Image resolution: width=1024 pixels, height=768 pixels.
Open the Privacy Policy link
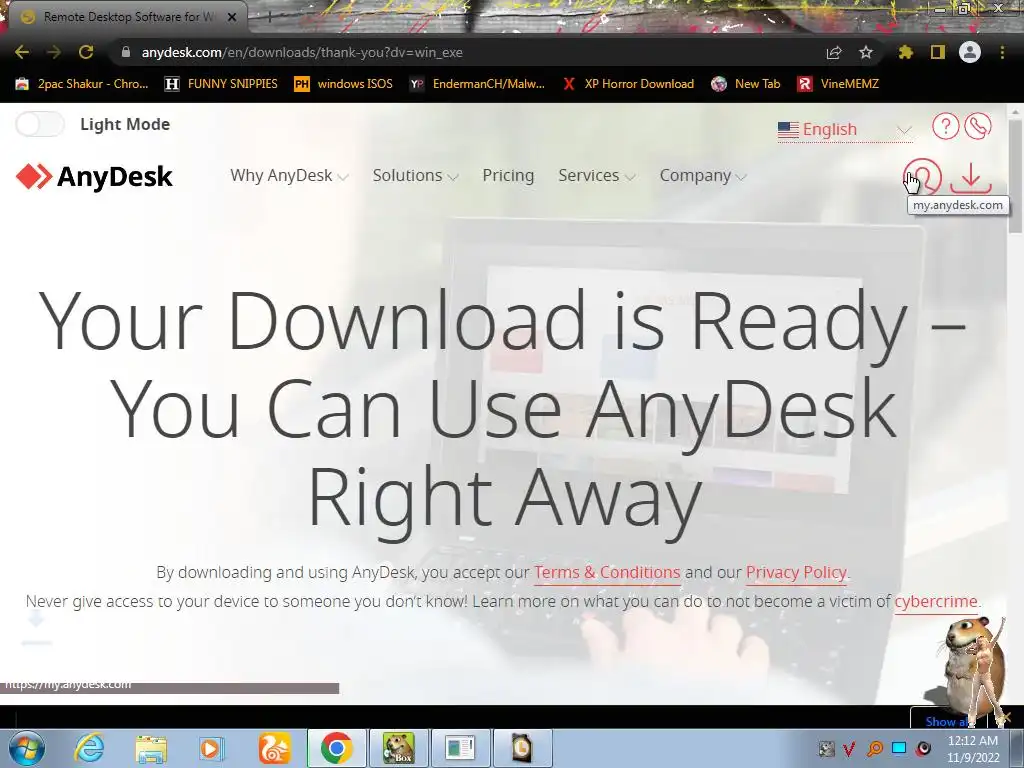coord(796,572)
